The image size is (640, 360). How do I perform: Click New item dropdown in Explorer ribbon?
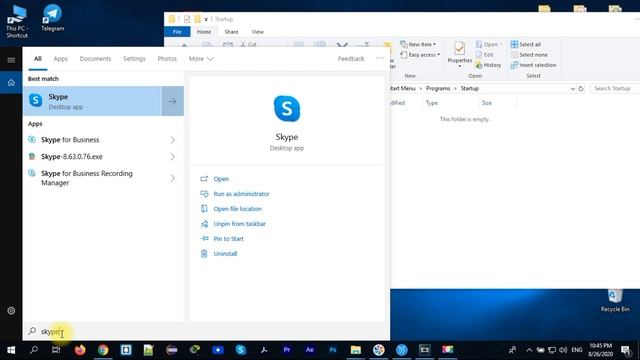[x=418, y=44]
